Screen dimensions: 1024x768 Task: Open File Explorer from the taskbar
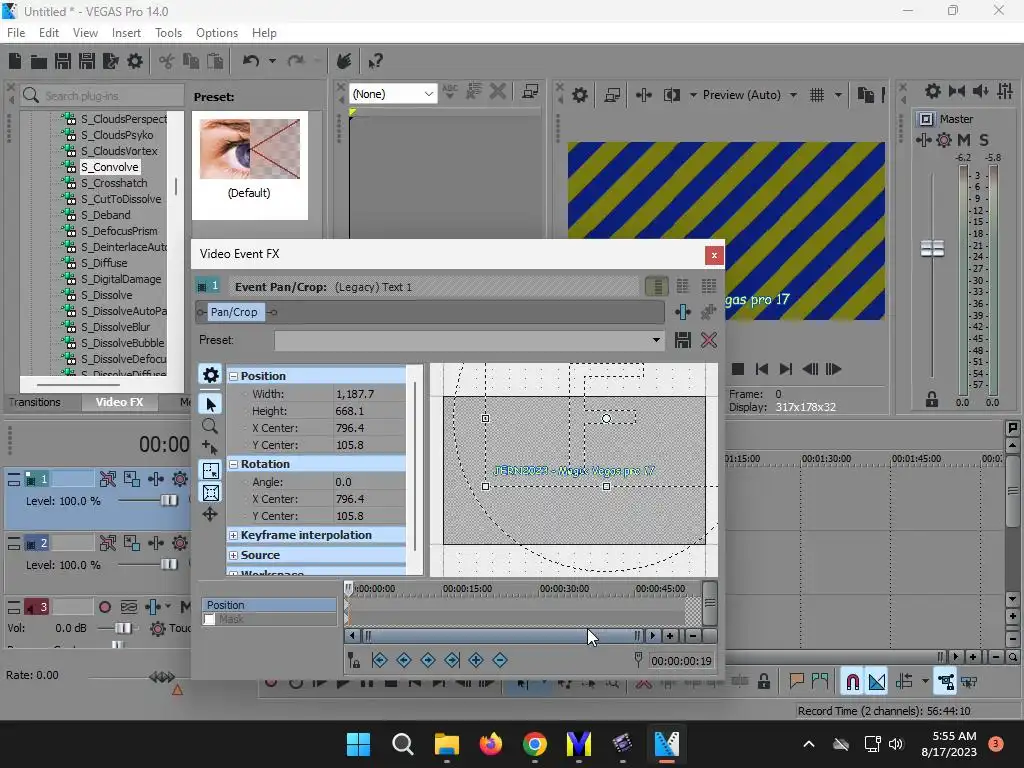coord(447,744)
